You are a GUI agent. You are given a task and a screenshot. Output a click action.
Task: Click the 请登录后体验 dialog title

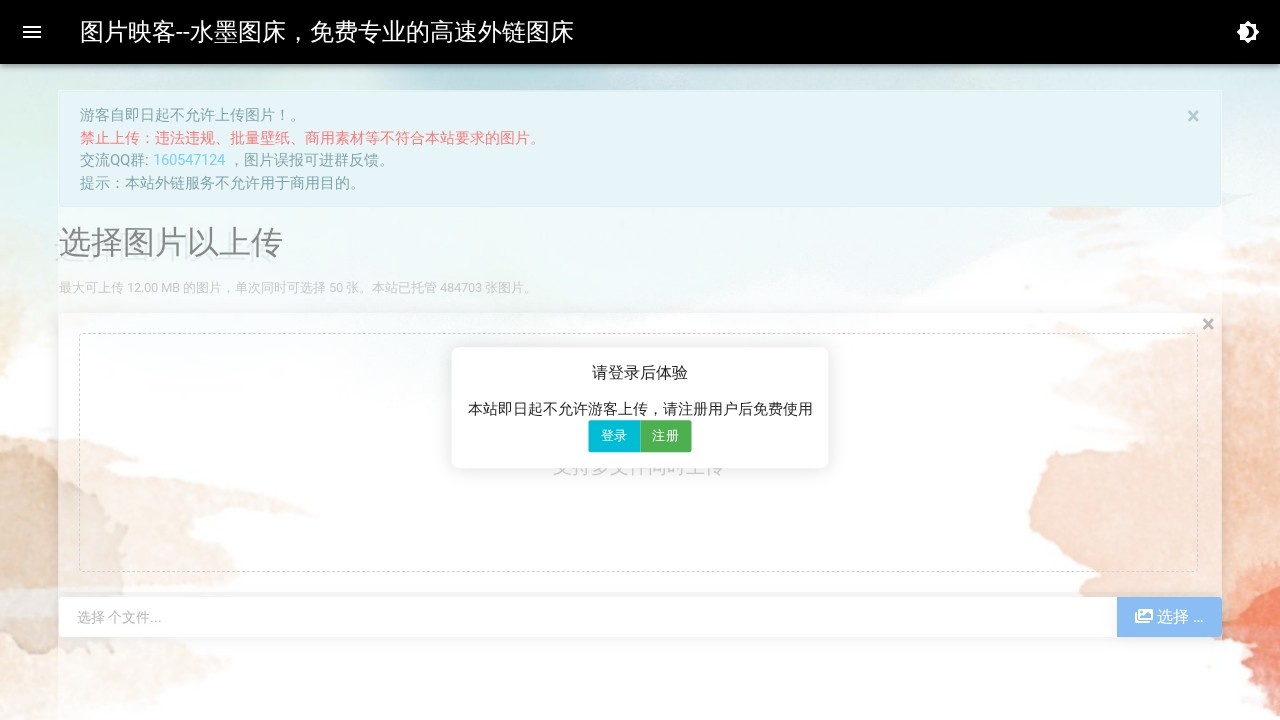pos(639,373)
